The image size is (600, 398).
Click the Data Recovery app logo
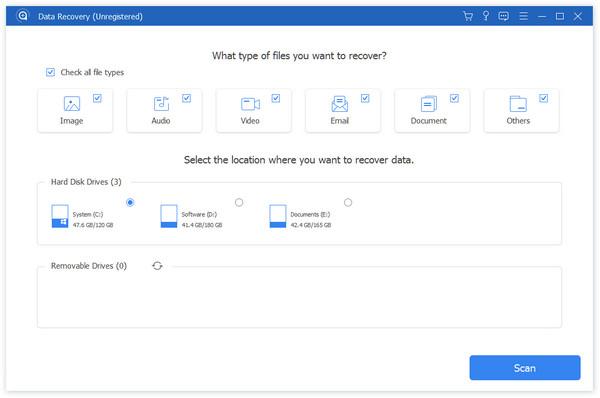(x=23, y=16)
